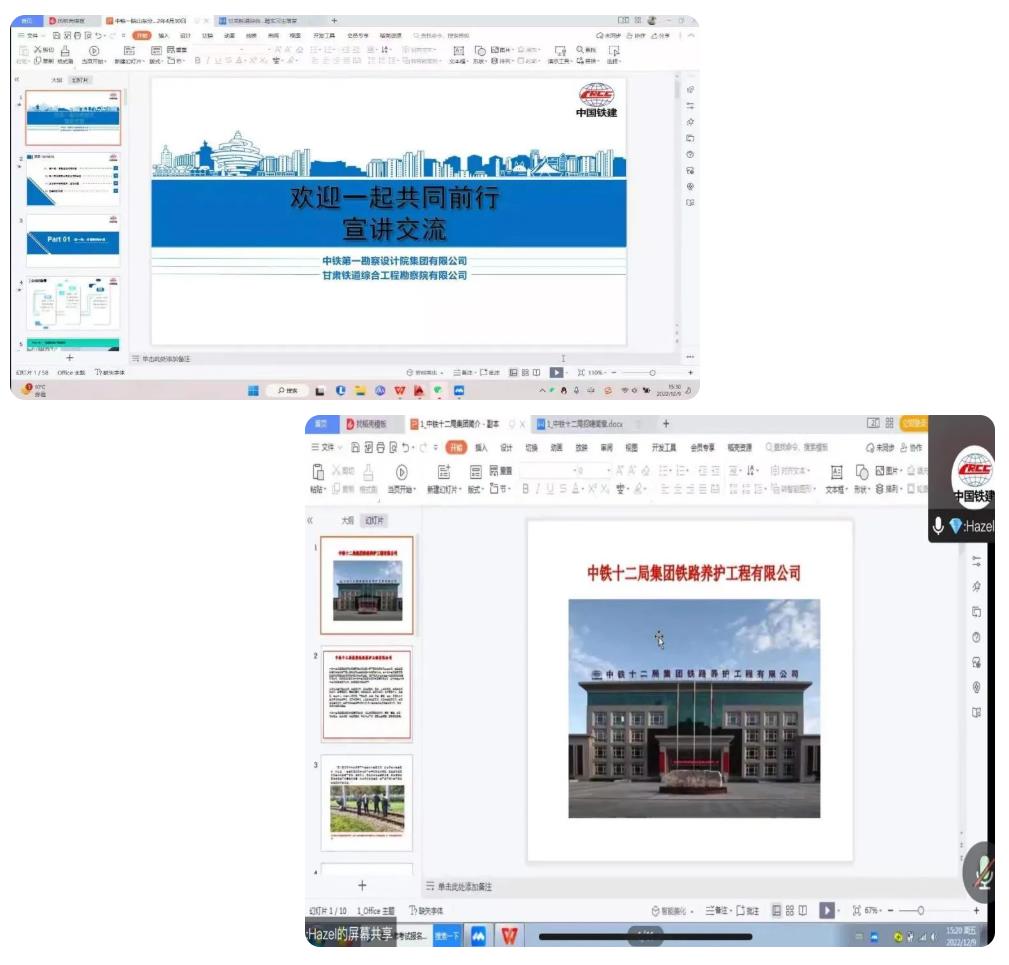Click the New Slide icon in the lower window
This screenshot has height=965, width=1009.
pos(444,473)
